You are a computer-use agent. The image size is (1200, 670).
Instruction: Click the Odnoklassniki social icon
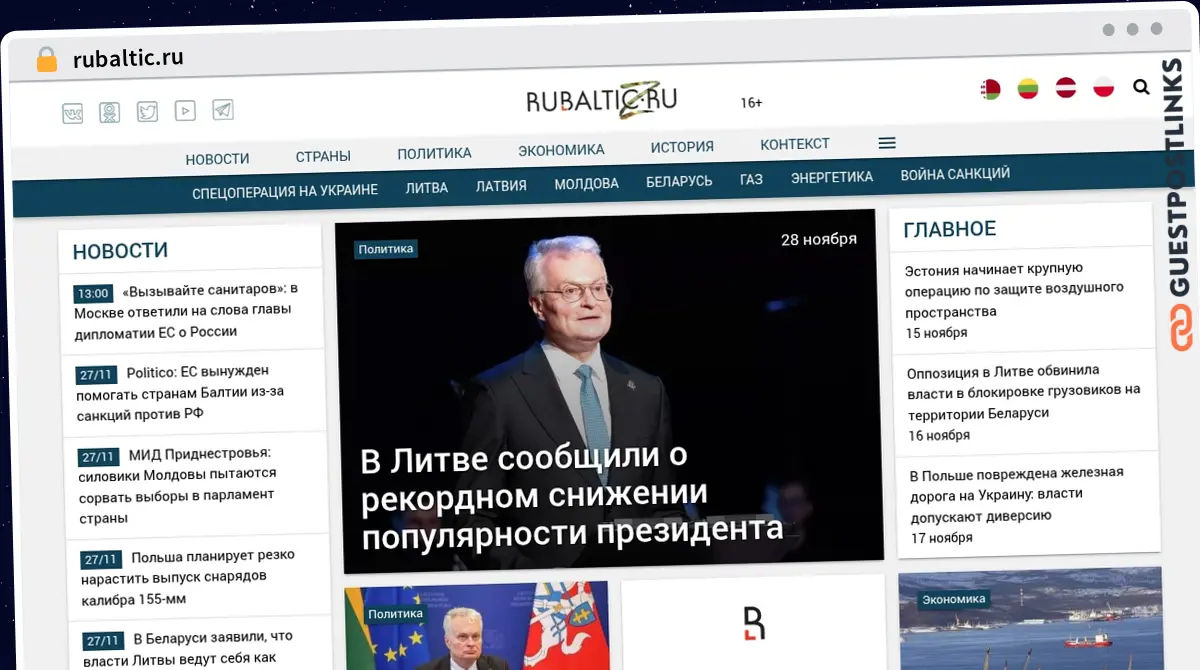[110, 112]
